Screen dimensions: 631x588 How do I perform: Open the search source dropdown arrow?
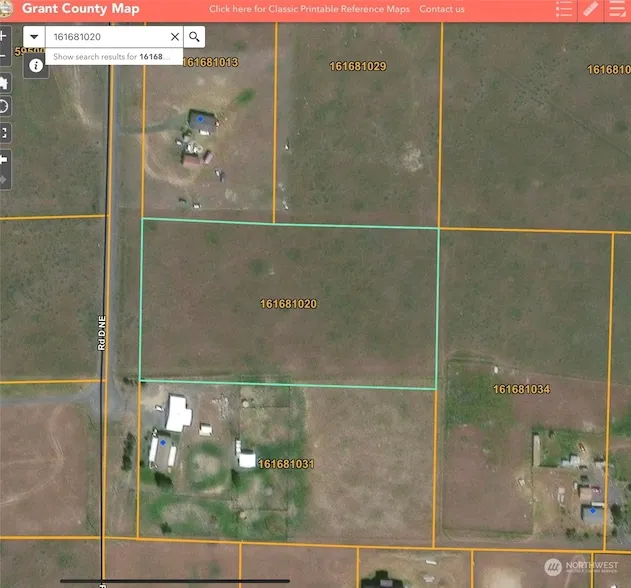(x=33, y=37)
